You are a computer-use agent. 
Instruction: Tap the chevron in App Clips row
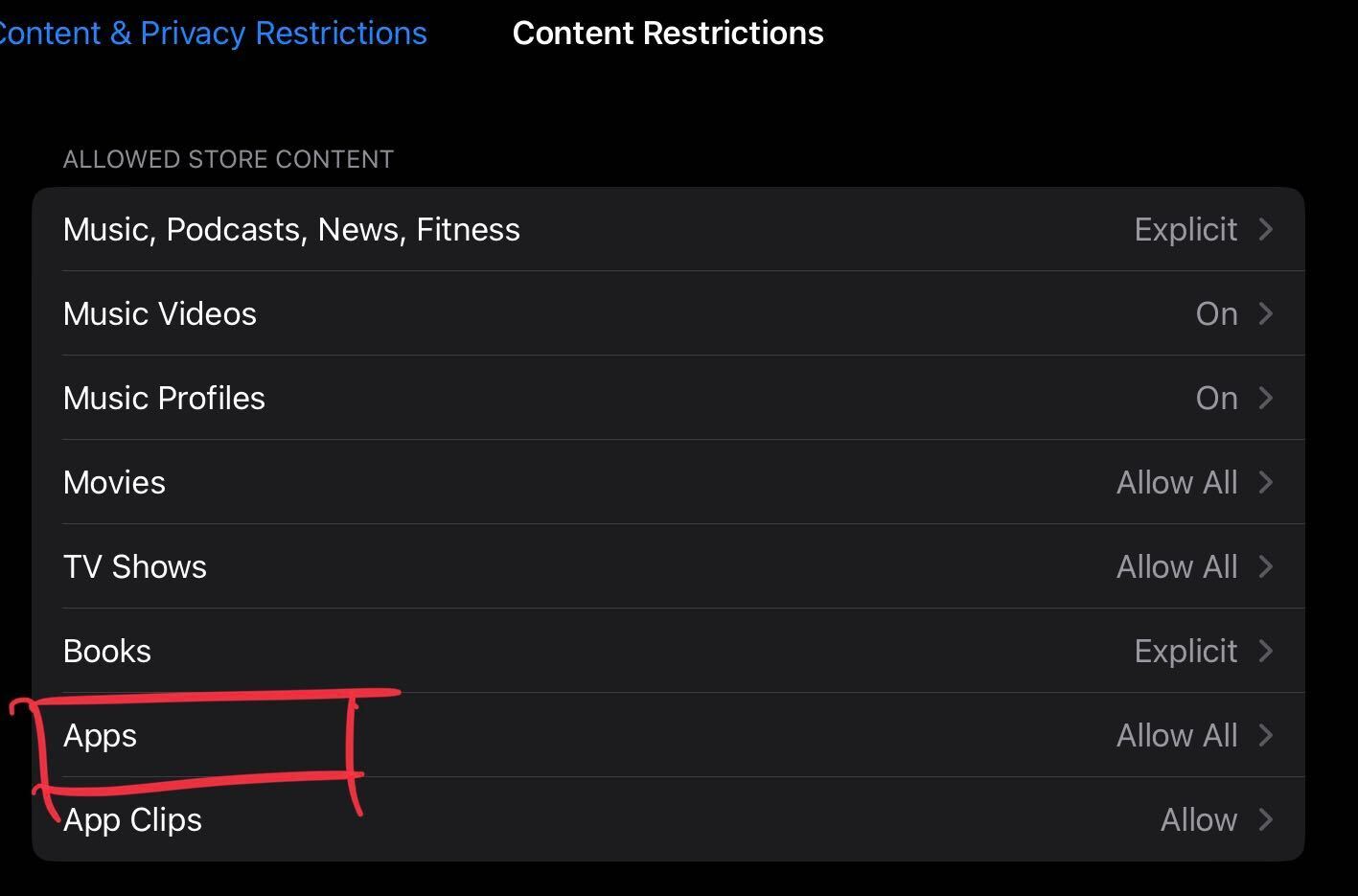coord(1265,819)
